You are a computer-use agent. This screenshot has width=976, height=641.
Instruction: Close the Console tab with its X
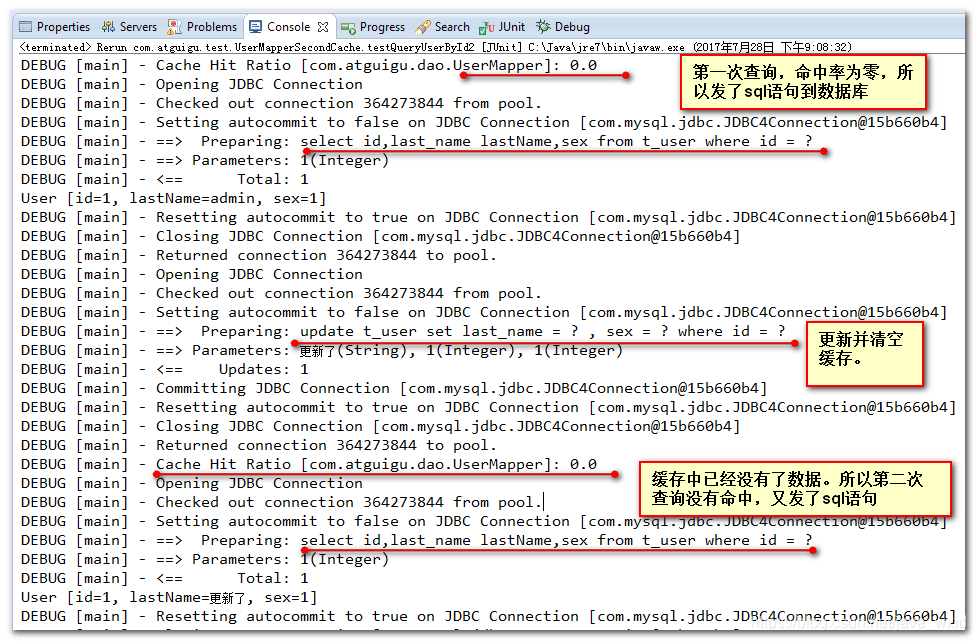(x=322, y=27)
